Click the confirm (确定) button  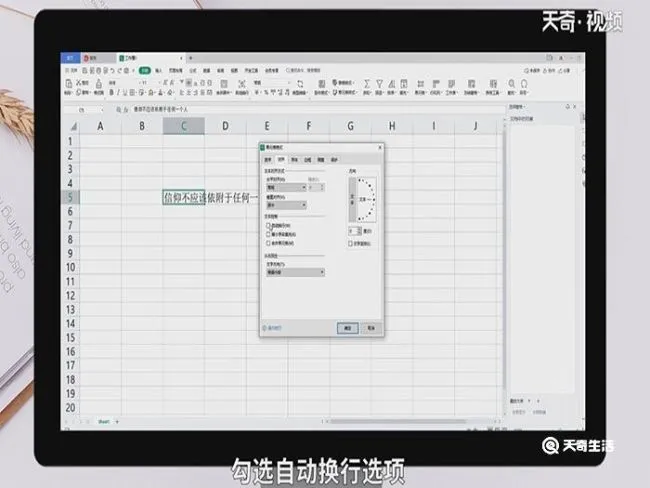[347, 328]
